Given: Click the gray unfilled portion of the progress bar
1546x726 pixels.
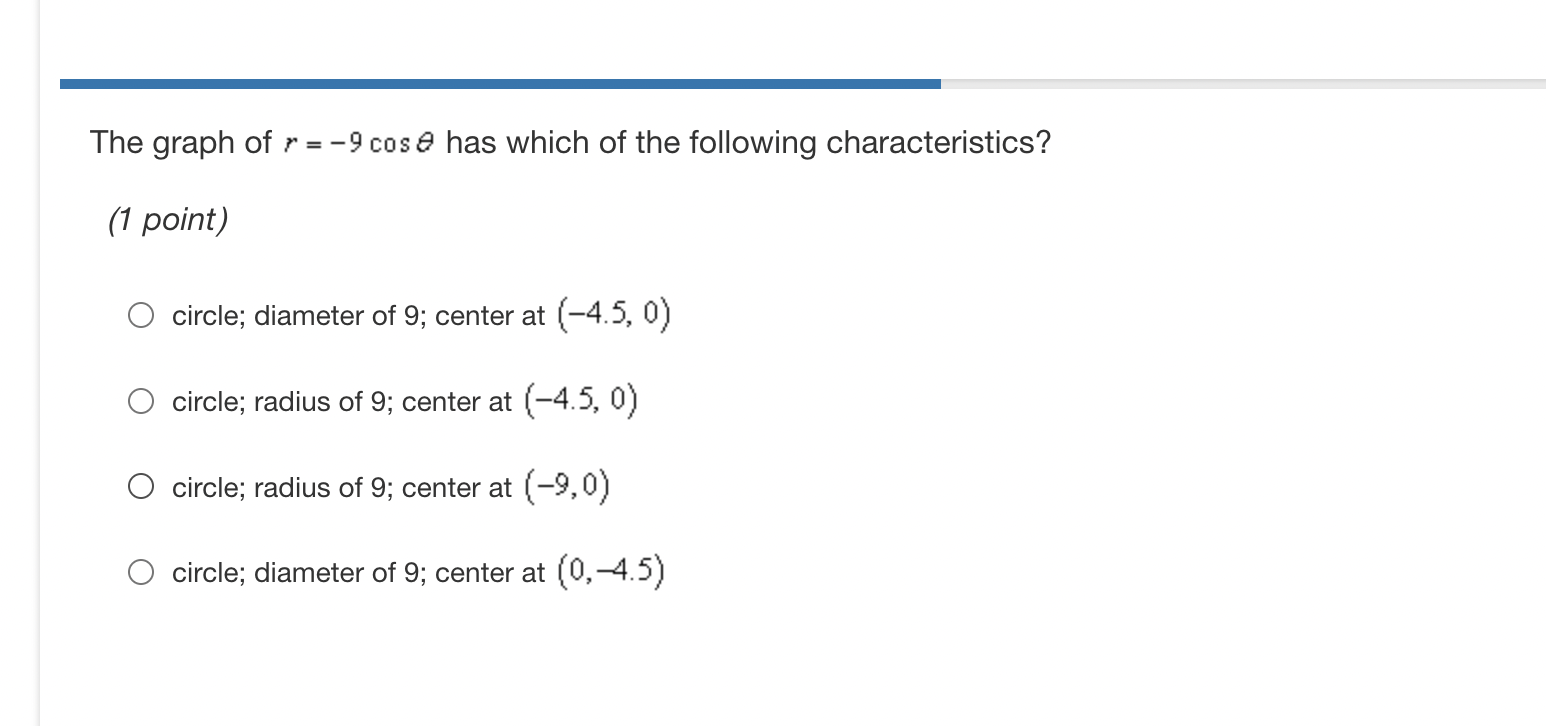Looking at the screenshot, I should click(x=1240, y=82).
